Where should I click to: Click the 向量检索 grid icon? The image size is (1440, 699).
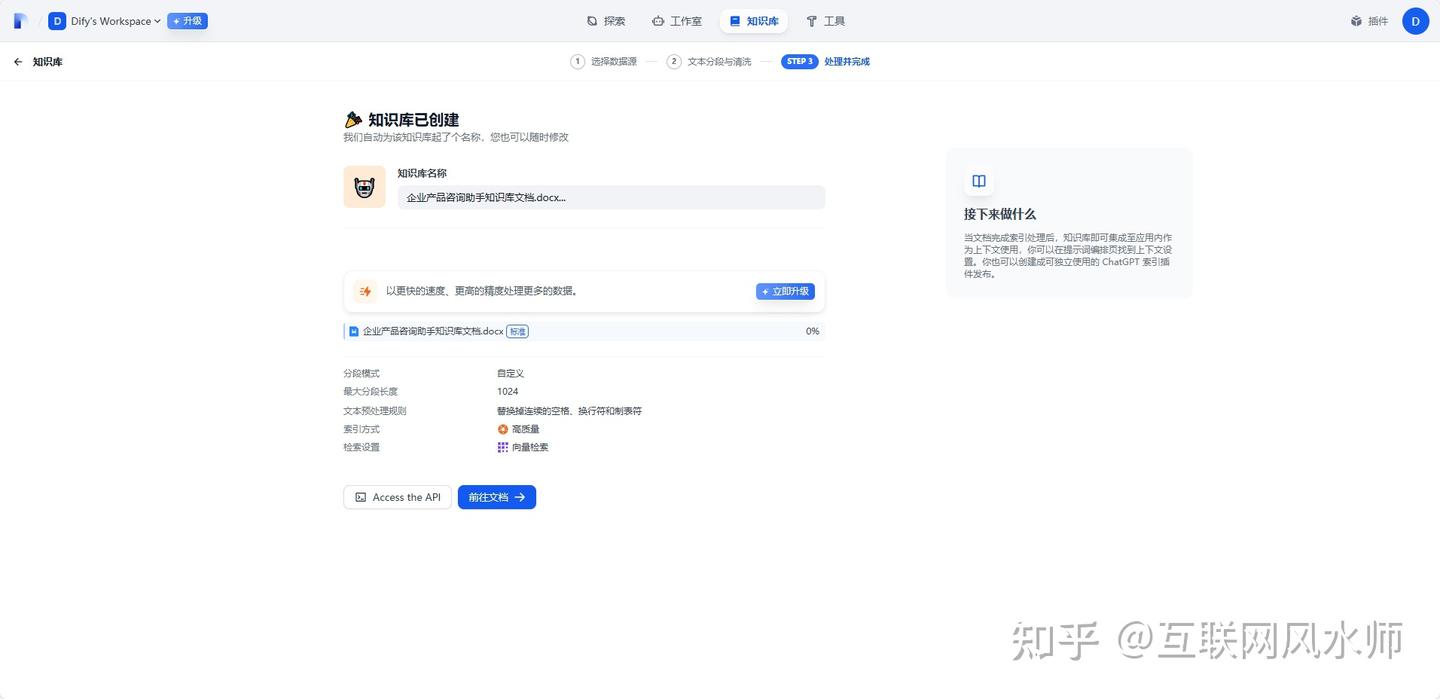click(x=503, y=447)
